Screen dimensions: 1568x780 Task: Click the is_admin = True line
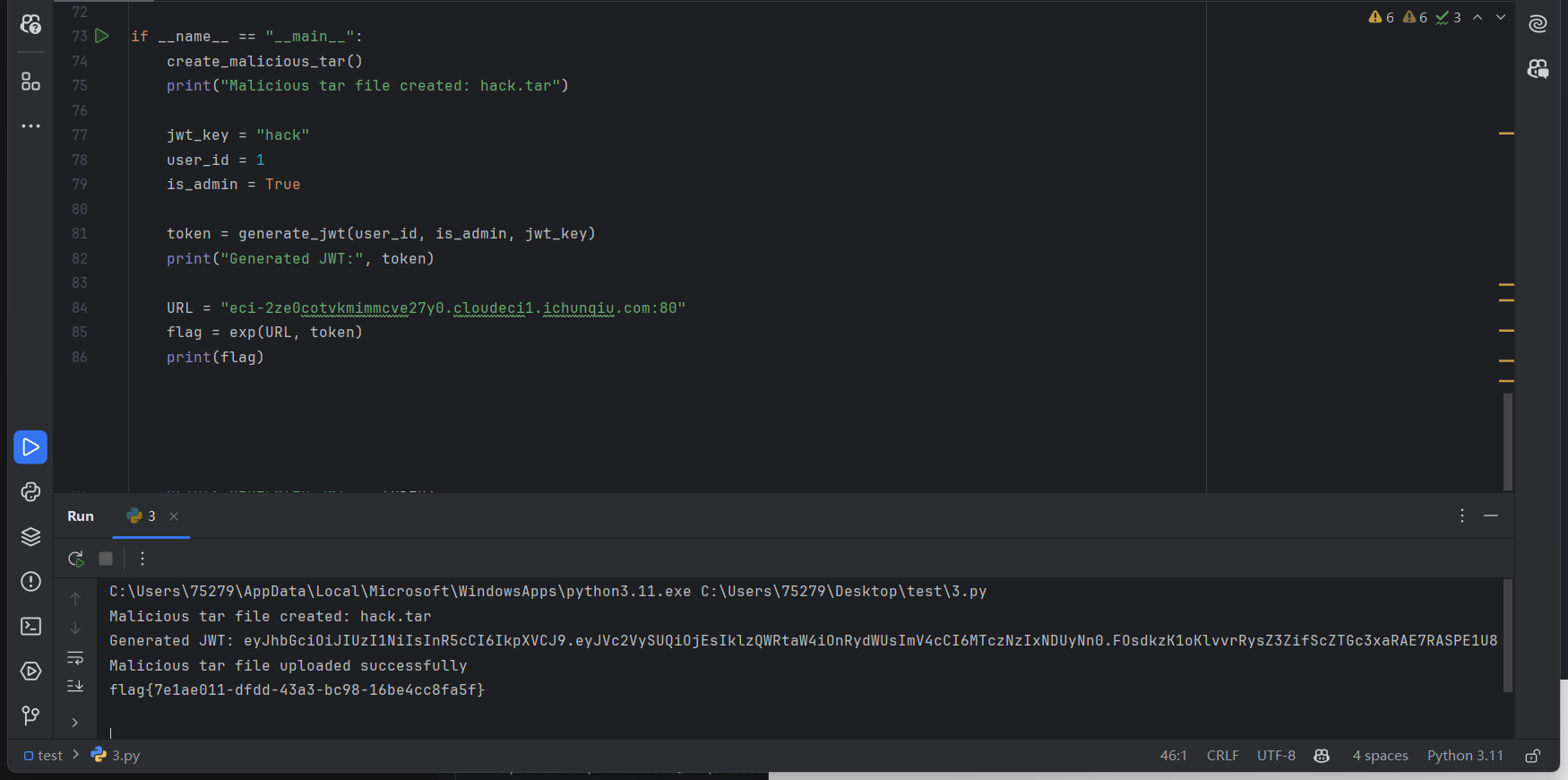(233, 185)
